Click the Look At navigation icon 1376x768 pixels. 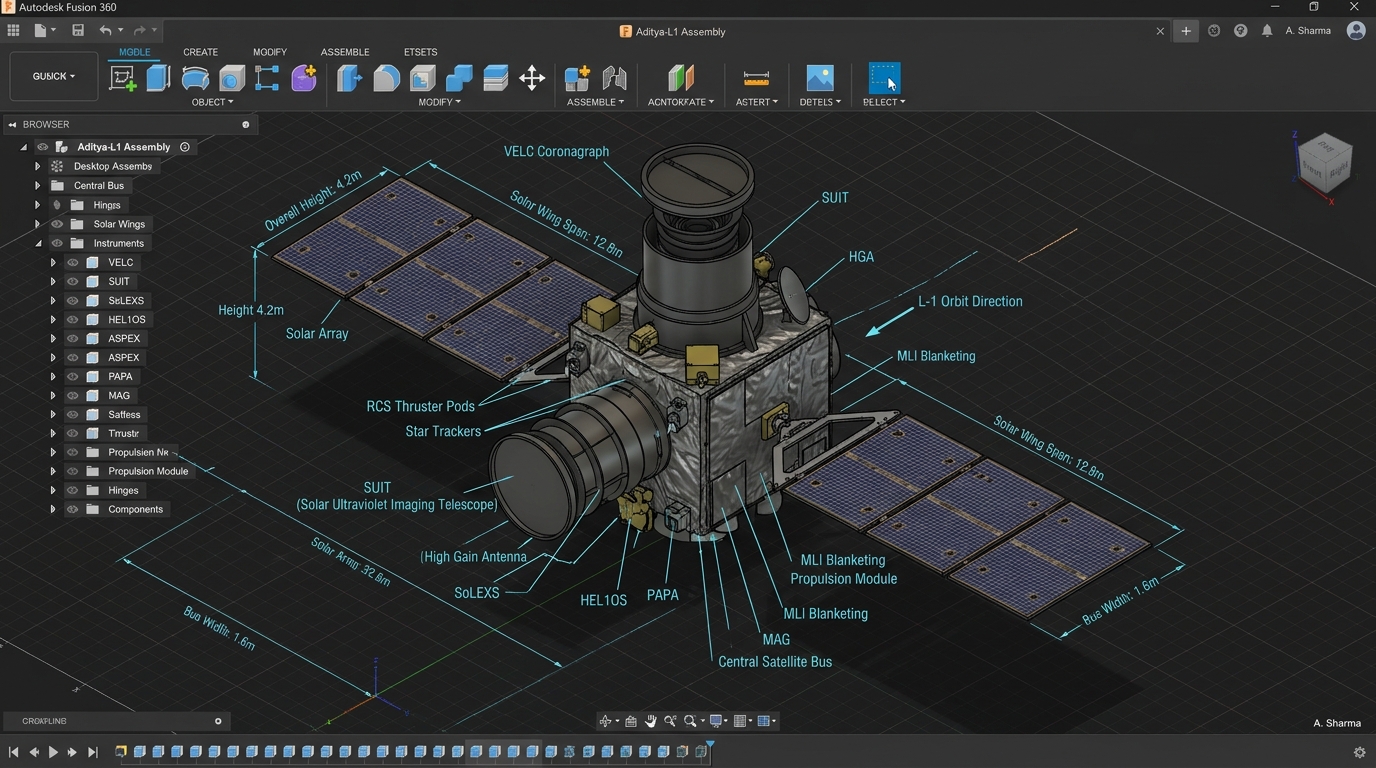(x=631, y=721)
